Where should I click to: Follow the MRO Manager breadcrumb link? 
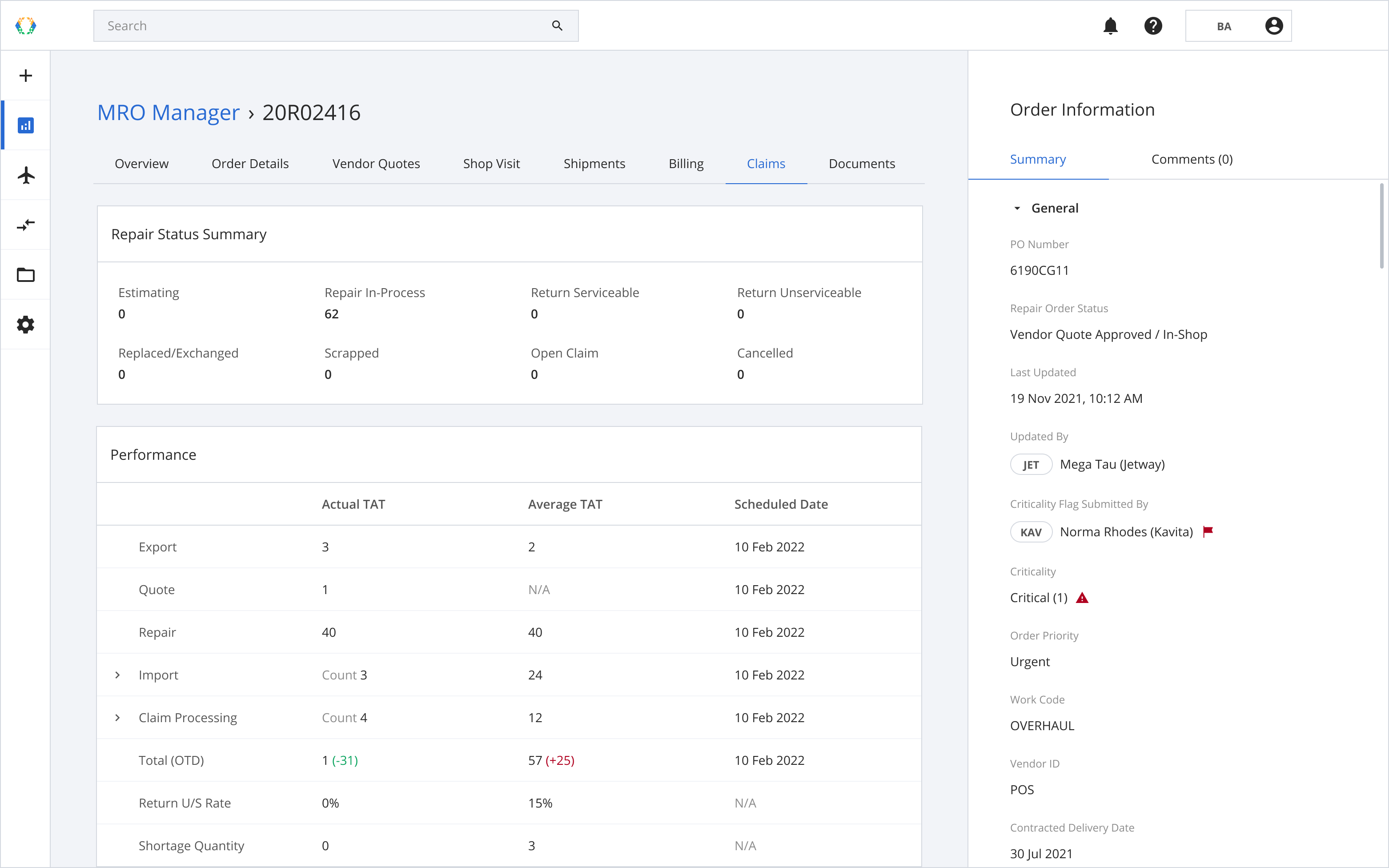tap(168, 113)
